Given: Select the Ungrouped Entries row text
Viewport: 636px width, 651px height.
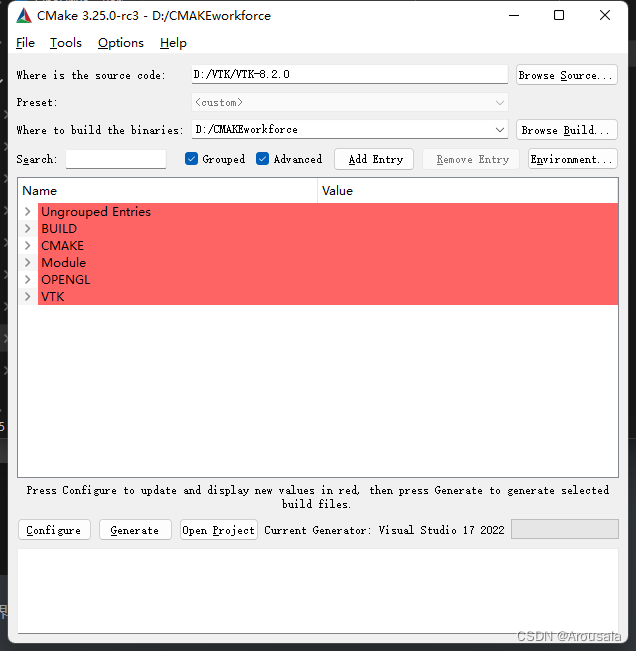Looking at the screenshot, I should click(96, 212).
